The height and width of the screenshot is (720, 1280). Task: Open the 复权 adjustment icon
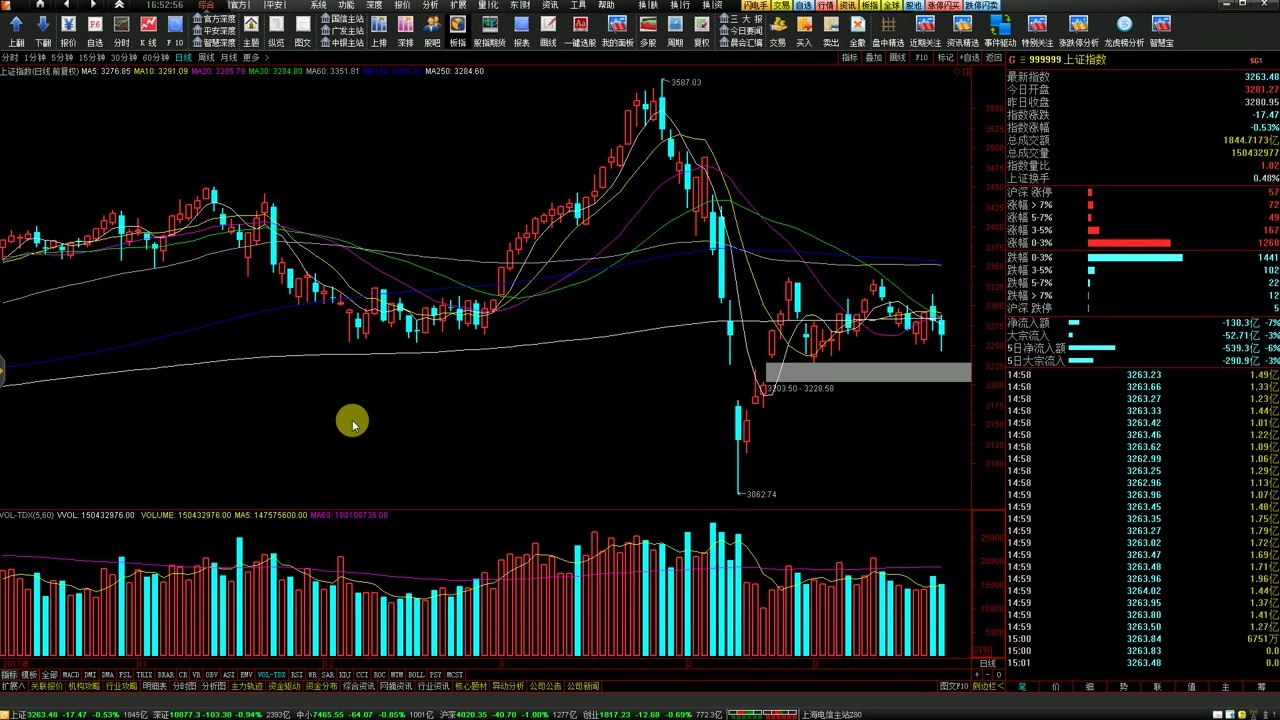[701, 24]
